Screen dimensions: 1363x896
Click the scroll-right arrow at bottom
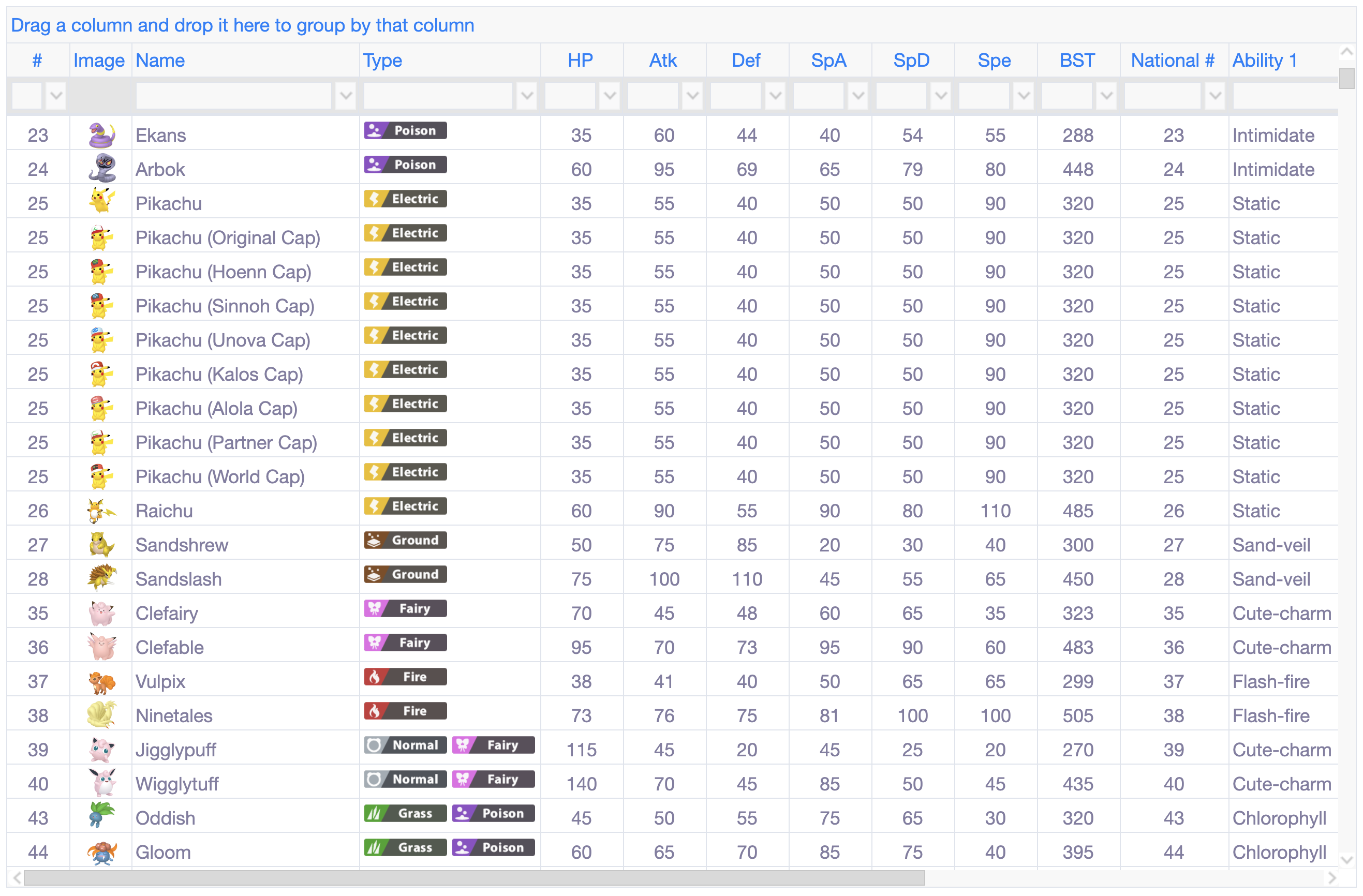coord(1331,878)
